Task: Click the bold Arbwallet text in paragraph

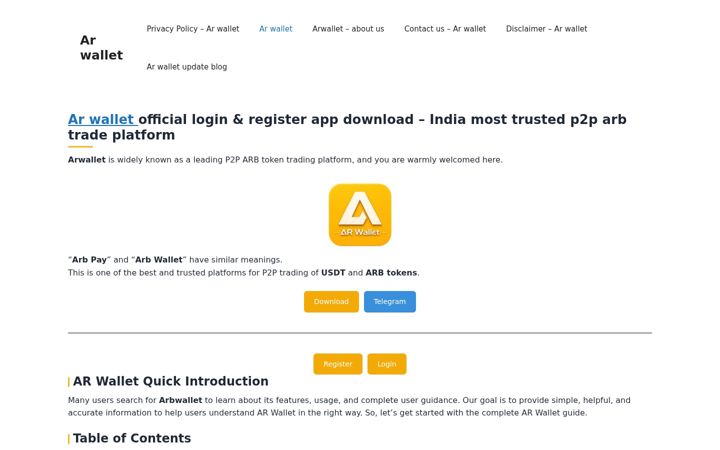Action: [x=180, y=400]
